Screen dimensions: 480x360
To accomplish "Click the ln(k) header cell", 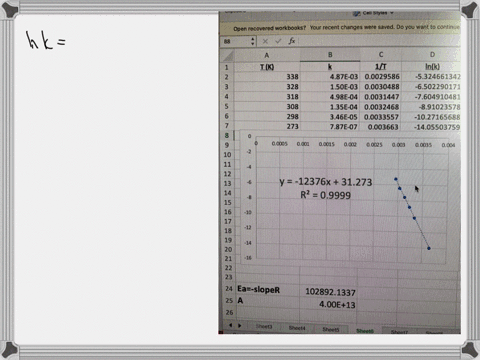I will 432,67.
